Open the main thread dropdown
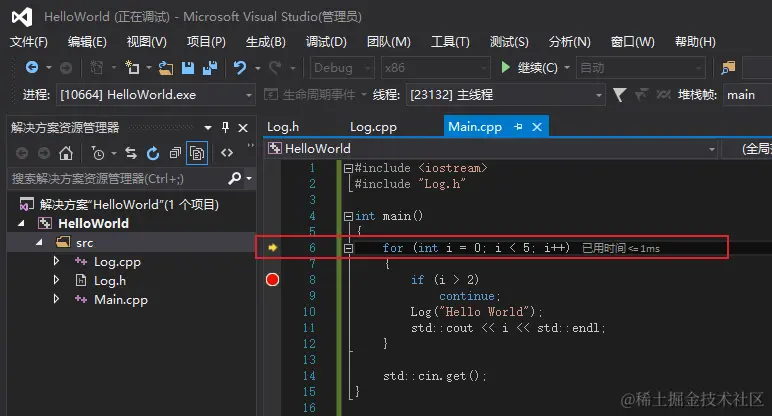Screen dimensions: 772x416 tap(506, 95)
